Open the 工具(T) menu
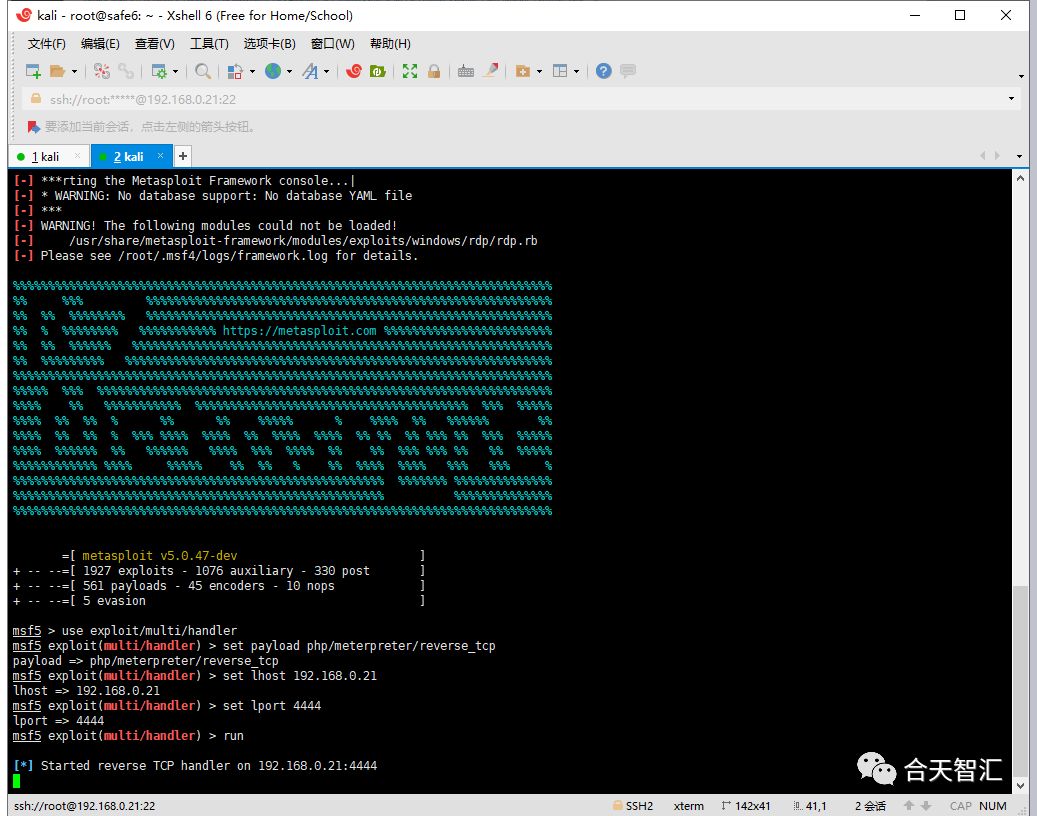1037x816 pixels. click(x=209, y=44)
